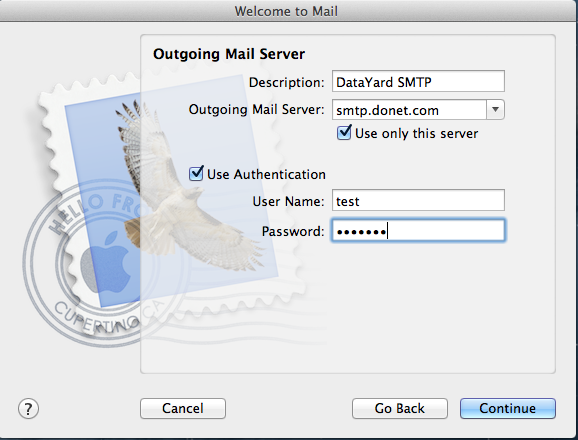
Task: Click the Welcome to Mail title bar
Action: click(x=286, y=11)
